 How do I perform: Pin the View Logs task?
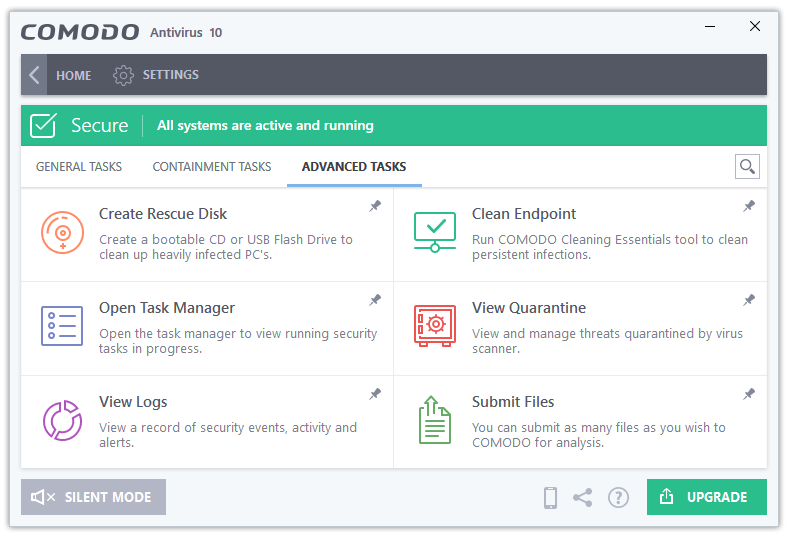[375, 394]
